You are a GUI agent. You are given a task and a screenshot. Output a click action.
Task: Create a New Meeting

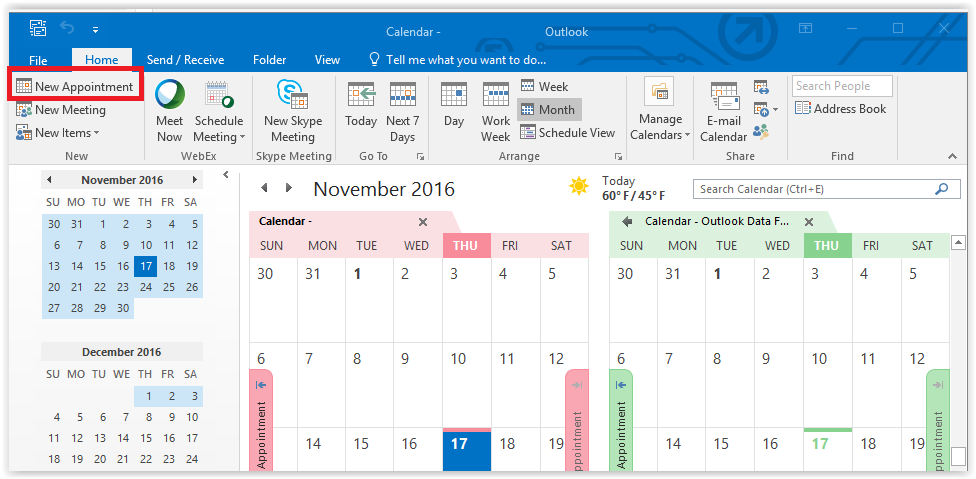coord(61,110)
